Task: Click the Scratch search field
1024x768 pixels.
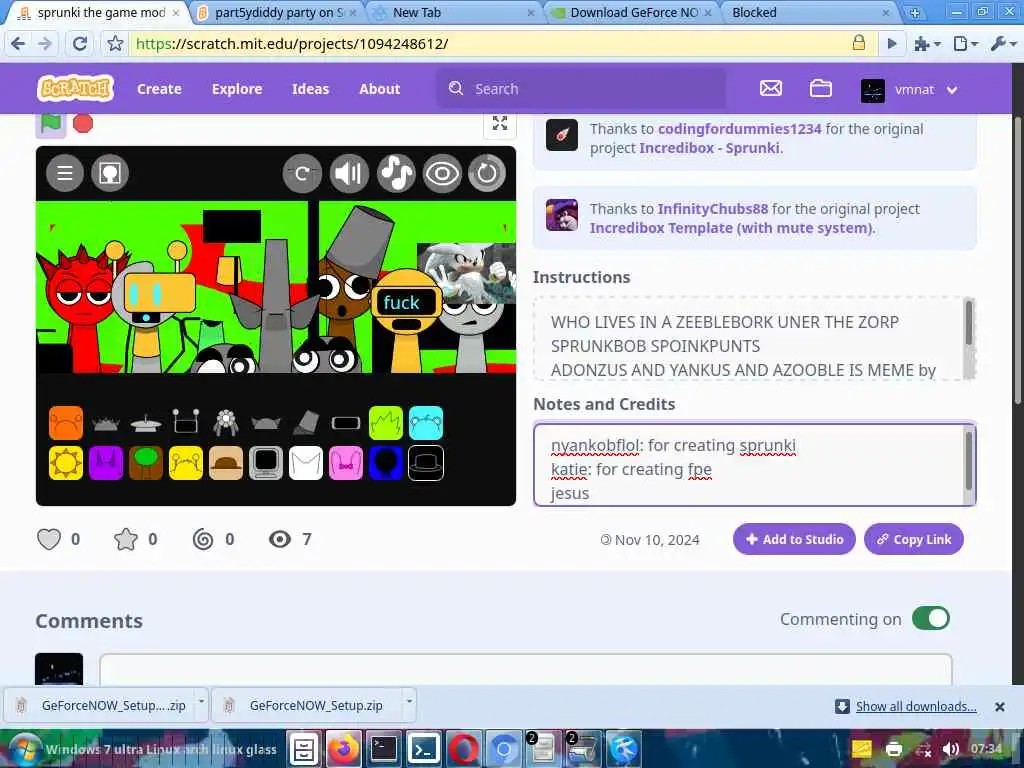Action: (581, 89)
